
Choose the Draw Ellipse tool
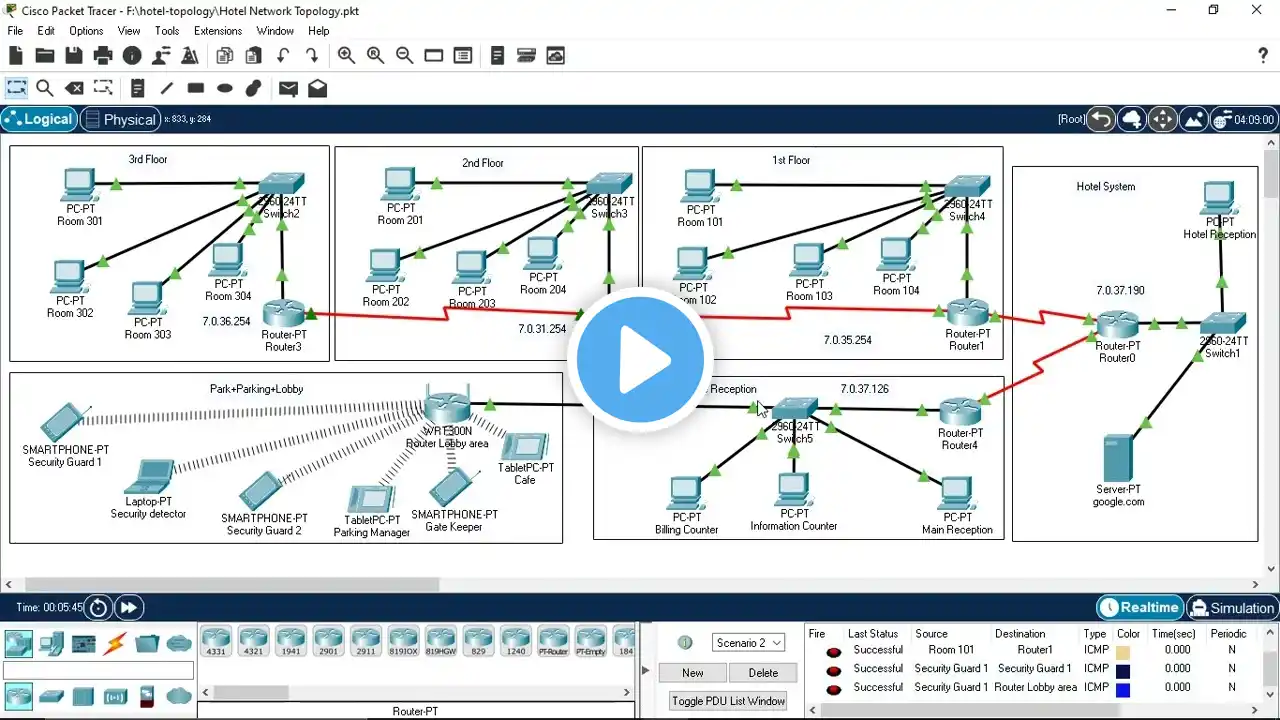[225, 88]
